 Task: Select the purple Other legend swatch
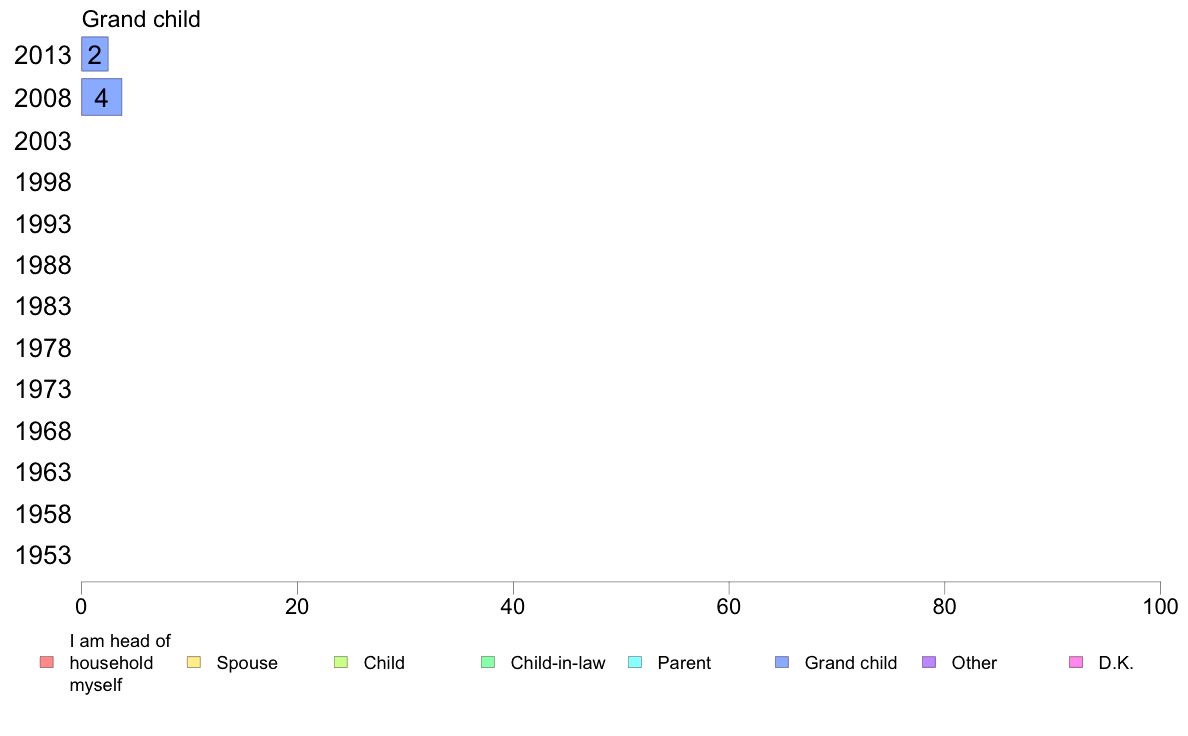929,662
